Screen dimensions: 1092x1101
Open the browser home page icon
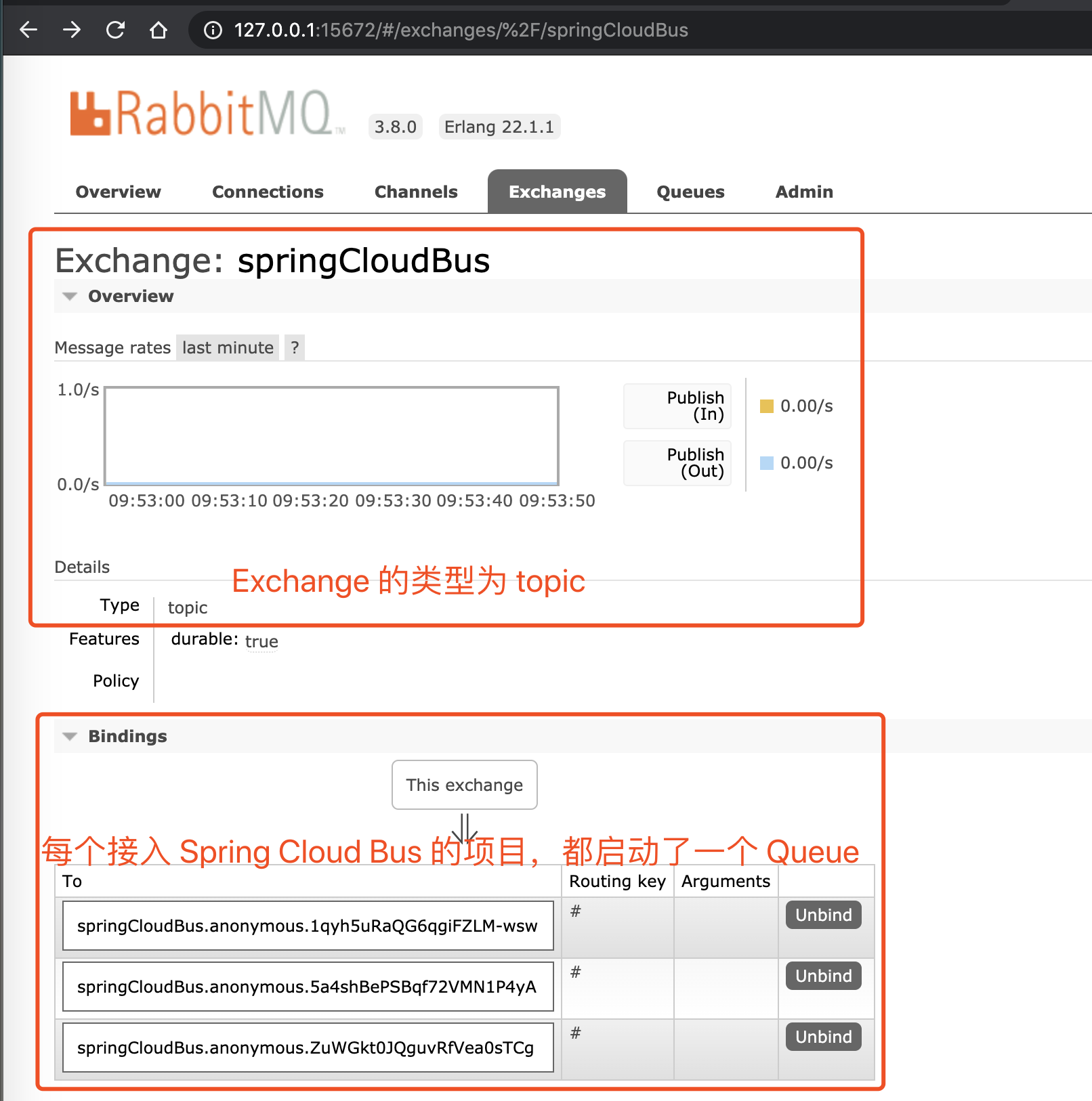(159, 30)
